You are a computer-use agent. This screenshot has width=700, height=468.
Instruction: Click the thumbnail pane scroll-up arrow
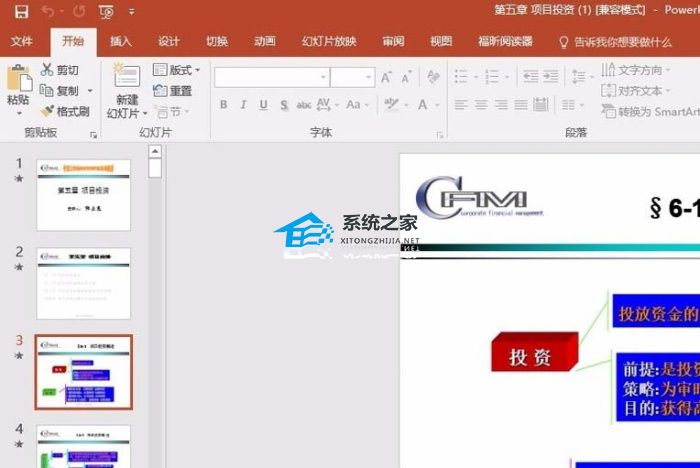pyautogui.click(x=155, y=151)
